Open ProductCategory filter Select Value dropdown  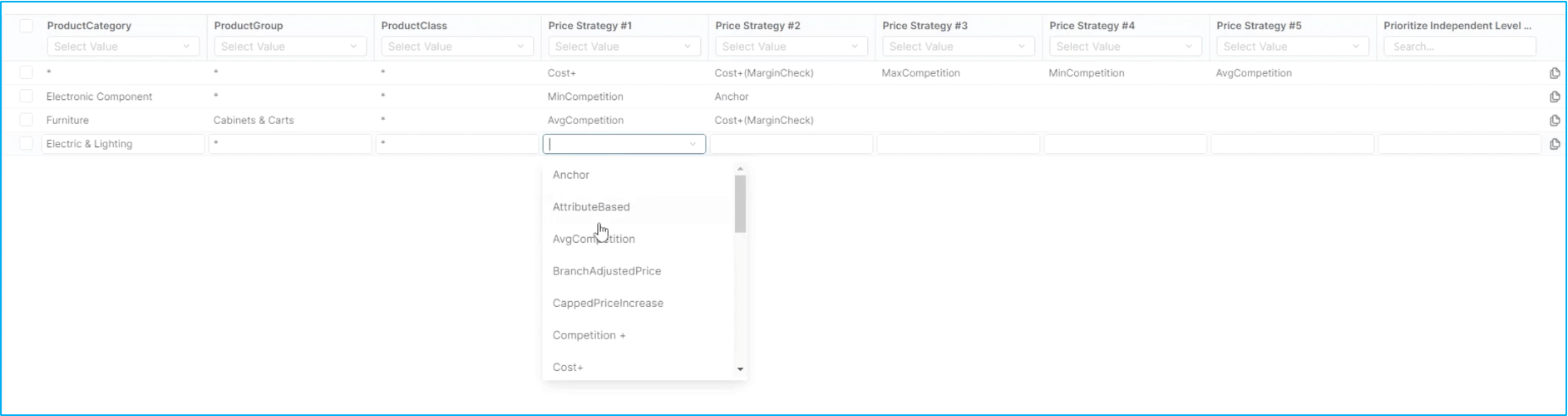click(x=123, y=47)
